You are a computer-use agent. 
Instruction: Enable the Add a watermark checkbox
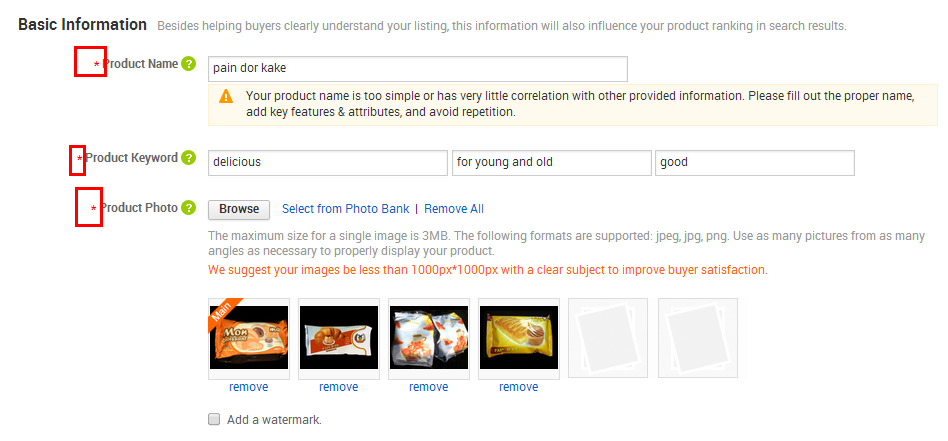(214, 419)
